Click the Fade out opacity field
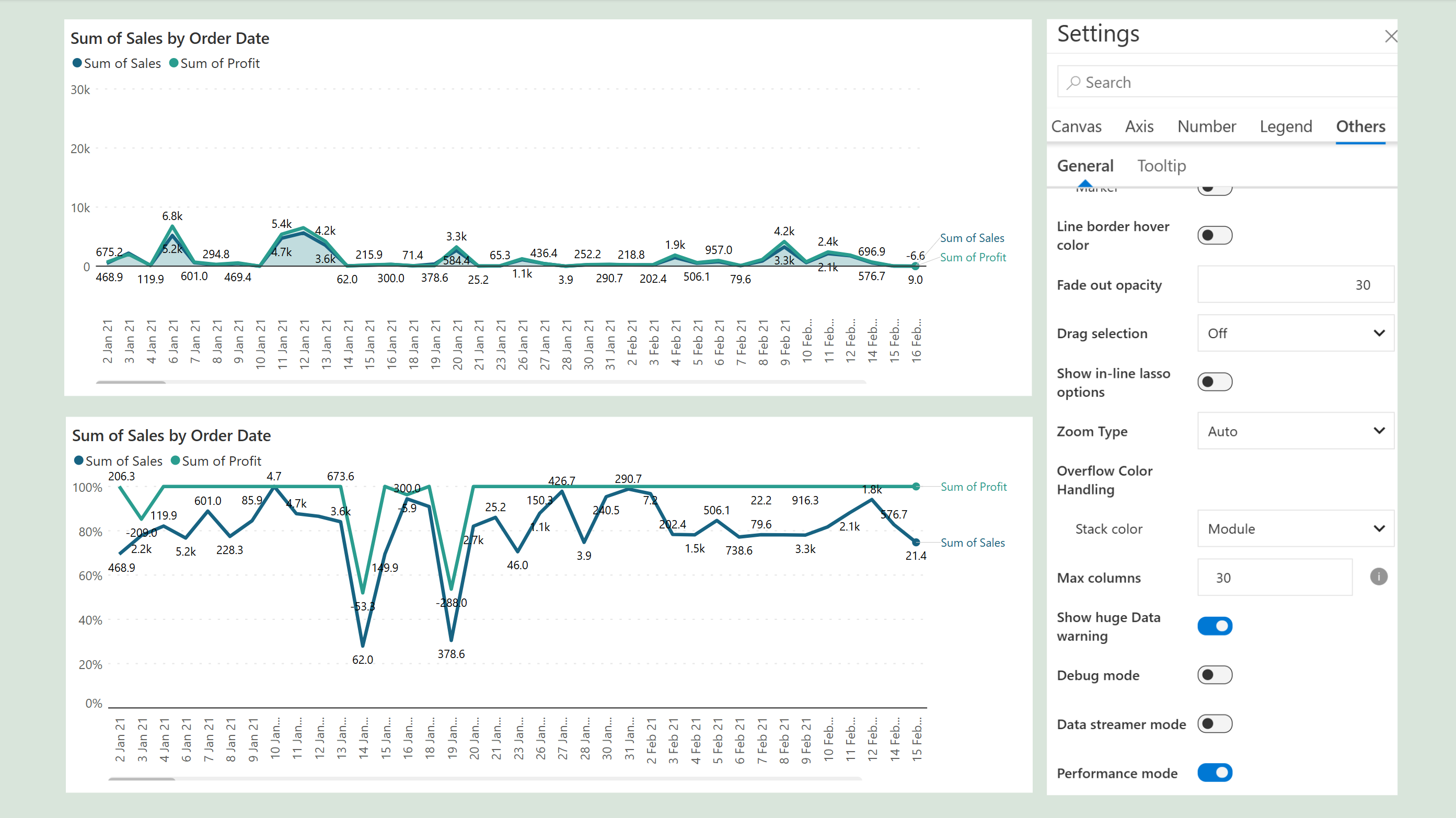1456x818 pixels. tap(1295, 284)
